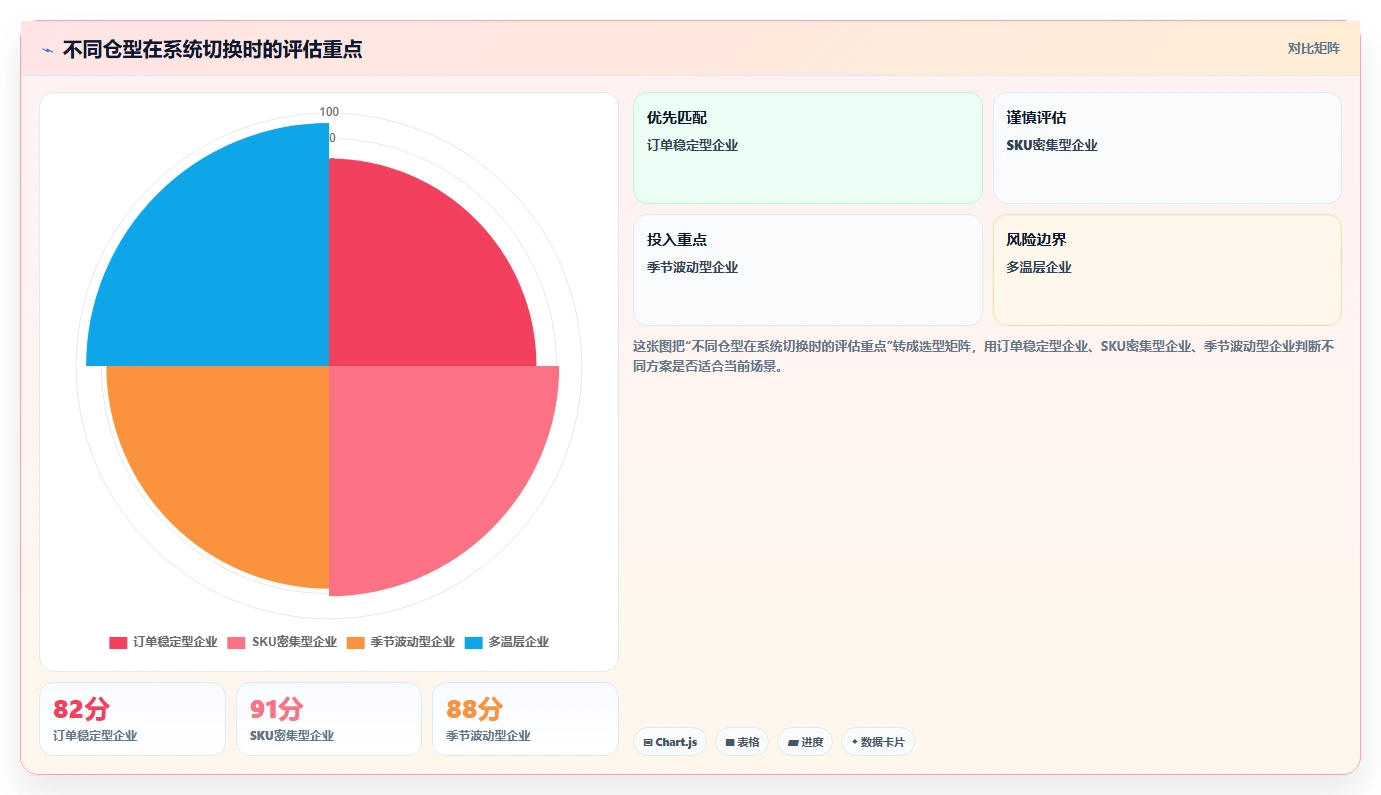Click the 100 axis tick label
Viewport: 1381px width, 795px height.
pos(329,112)
